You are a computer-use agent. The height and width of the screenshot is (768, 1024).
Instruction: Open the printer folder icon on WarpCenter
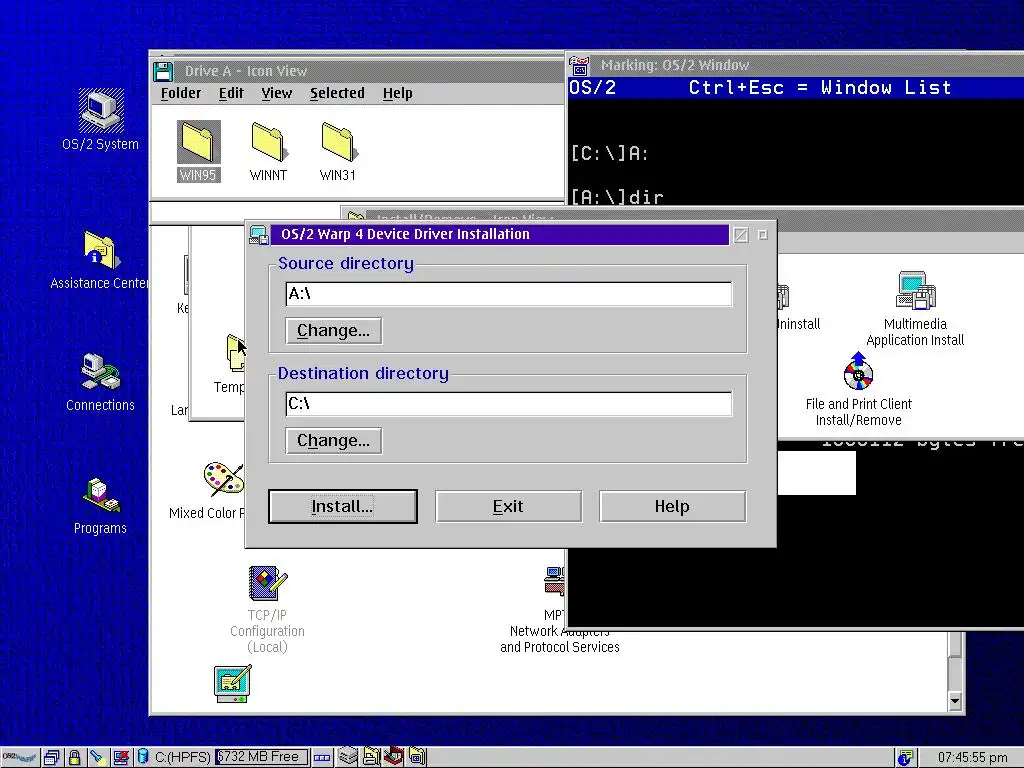(x=371, y=757)
